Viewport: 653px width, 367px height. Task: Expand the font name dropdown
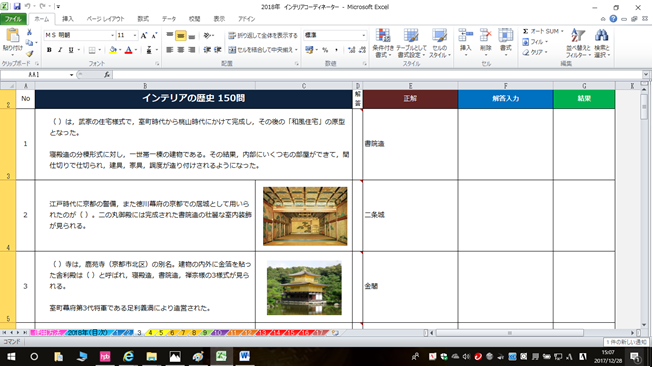(x=112, y=35)
